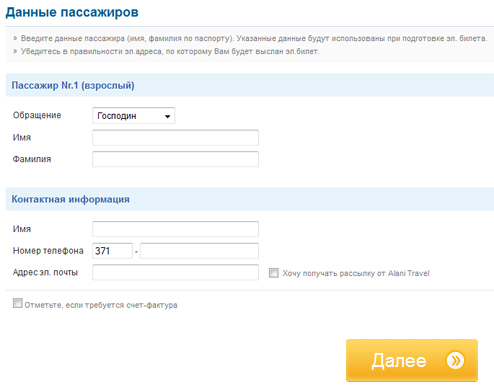The width and height of the screenshot is (494, 391).
Task: Enable the Alani Travel newsletter checkbox
Action: (274, 273)
